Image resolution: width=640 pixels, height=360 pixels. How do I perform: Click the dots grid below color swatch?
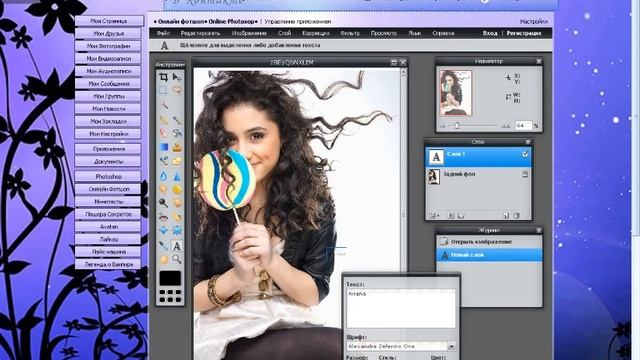[x=170, y=296]
